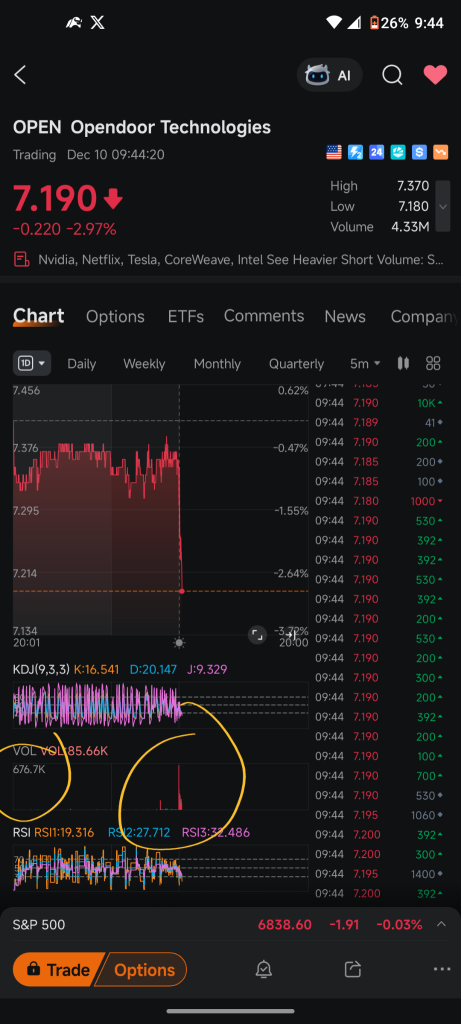Switch to the News tab
The width and height of the screenshot is (461, 1024).
click(345, 317)
